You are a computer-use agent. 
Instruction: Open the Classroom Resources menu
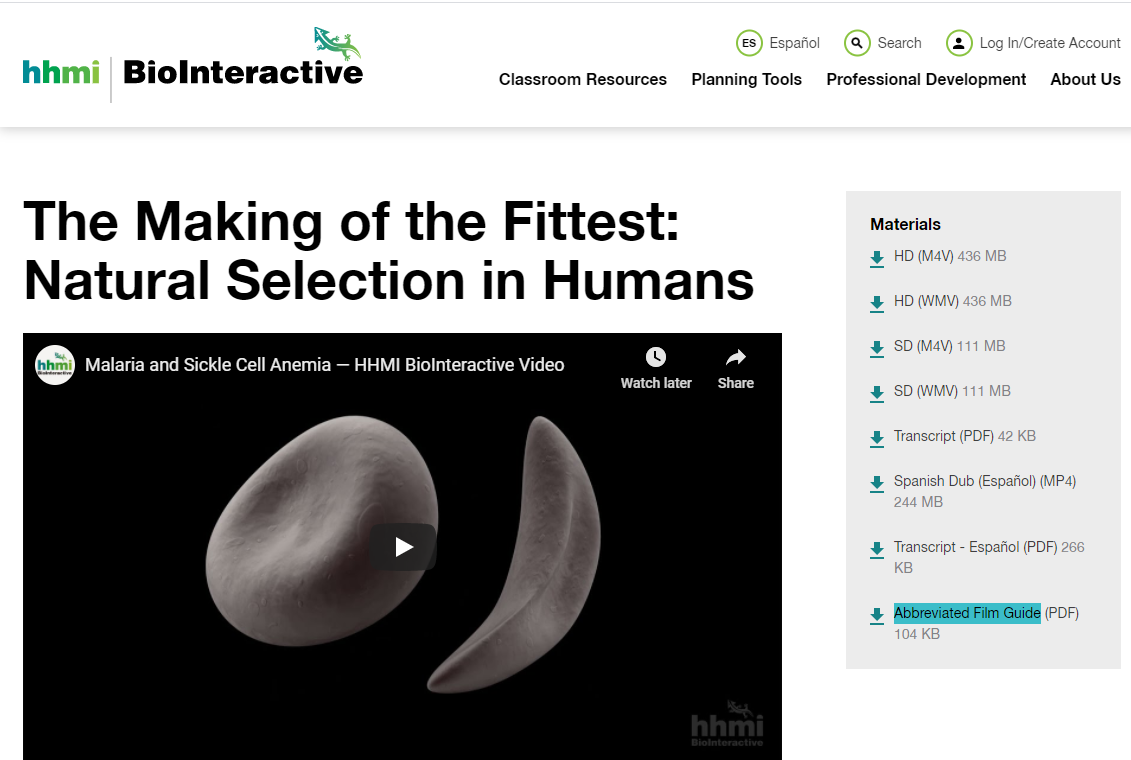583,79
